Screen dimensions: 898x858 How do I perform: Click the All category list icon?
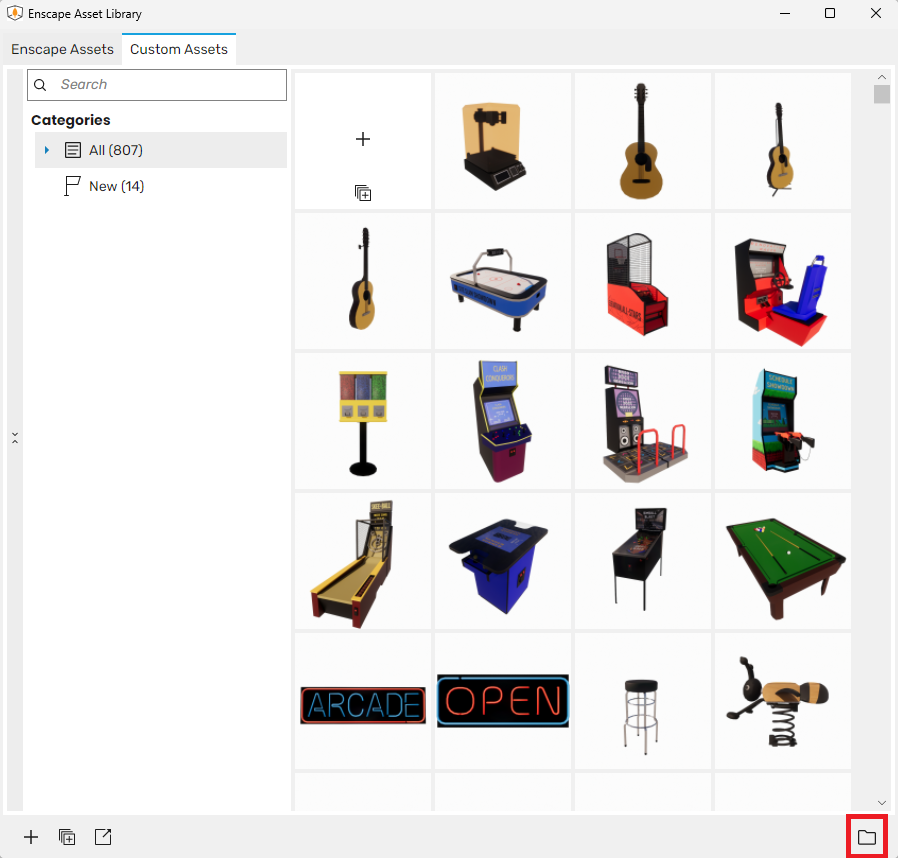[73, 150]
